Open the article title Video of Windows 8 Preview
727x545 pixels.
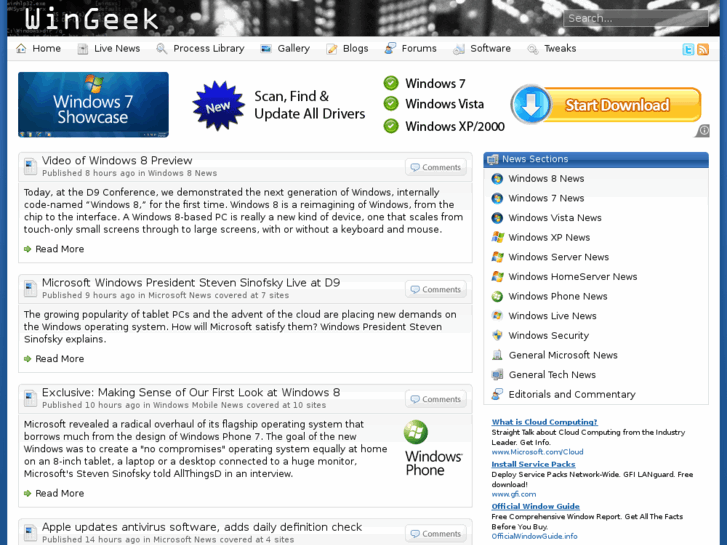pyautogui.click(x=117, y=160)
